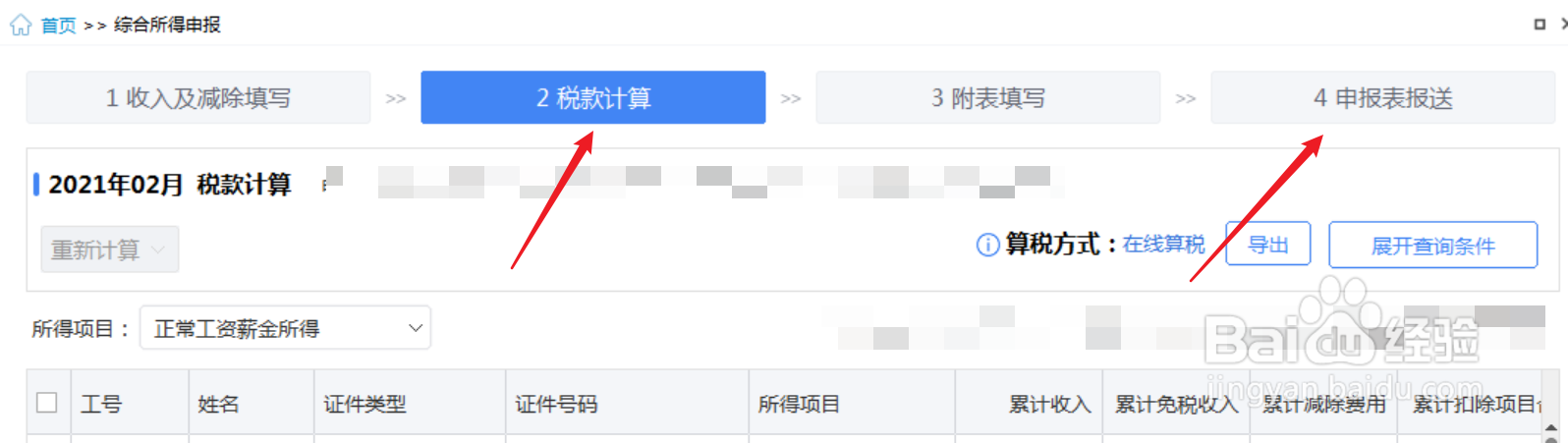Click arrows between steps 3 and 4
This screenshot has height=443, width=1568.
(x=1186, y=98)
